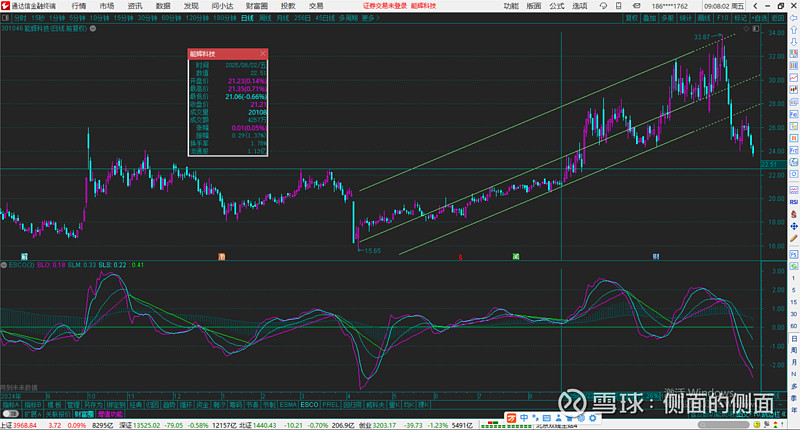Open the 行情 menu
This screenshot has width=800, height=430.
(x=79, y=5)
